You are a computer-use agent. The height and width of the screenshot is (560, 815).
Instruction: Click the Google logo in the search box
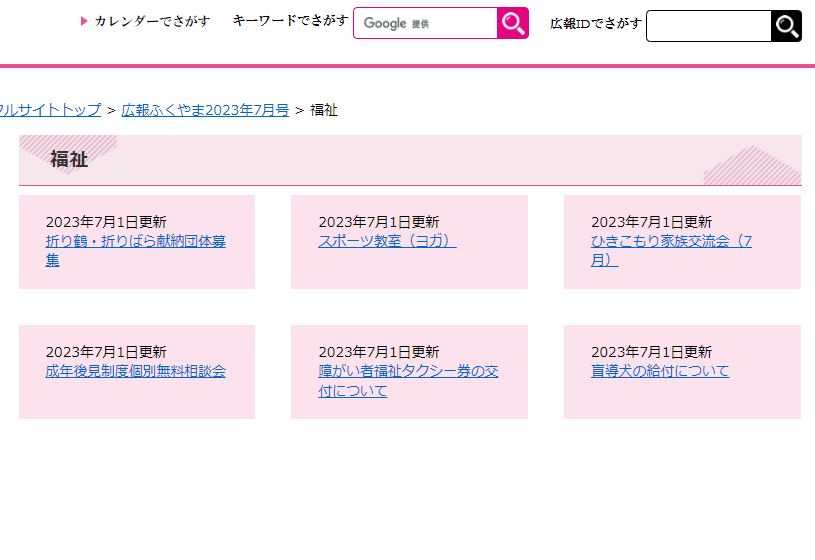(x=385, y=23)
